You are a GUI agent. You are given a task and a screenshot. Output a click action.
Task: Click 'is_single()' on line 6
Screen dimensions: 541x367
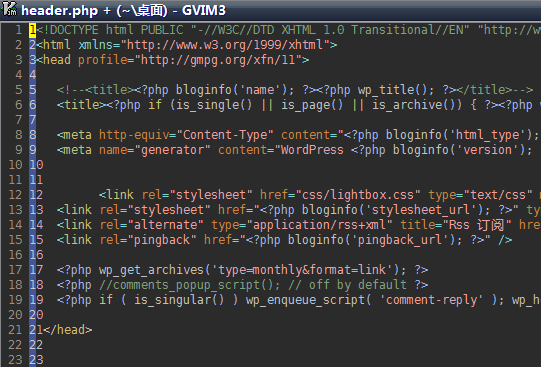(215, 105)
